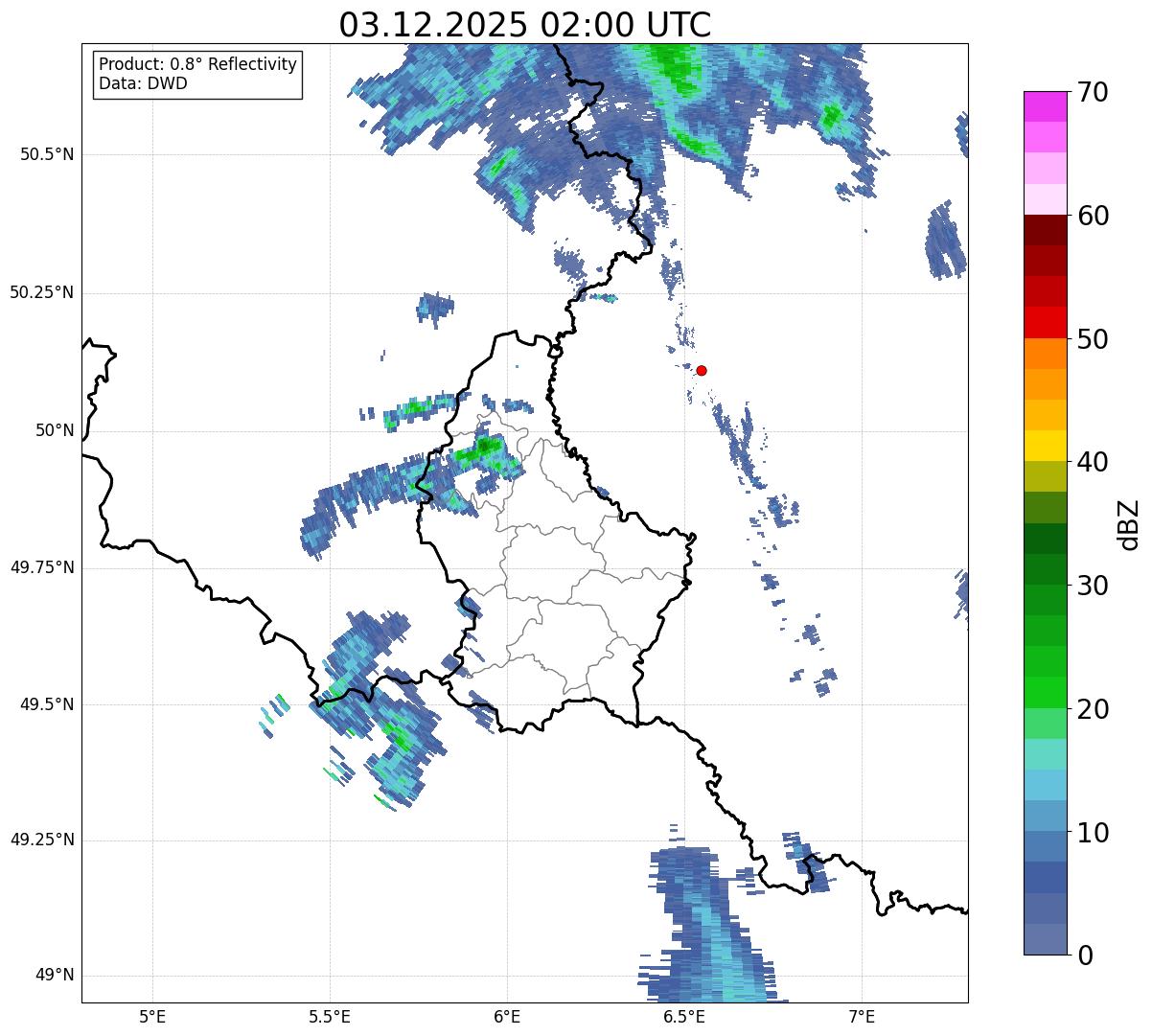
Task: Click the 6°E longitude tick label
Action: (507, 1016)
